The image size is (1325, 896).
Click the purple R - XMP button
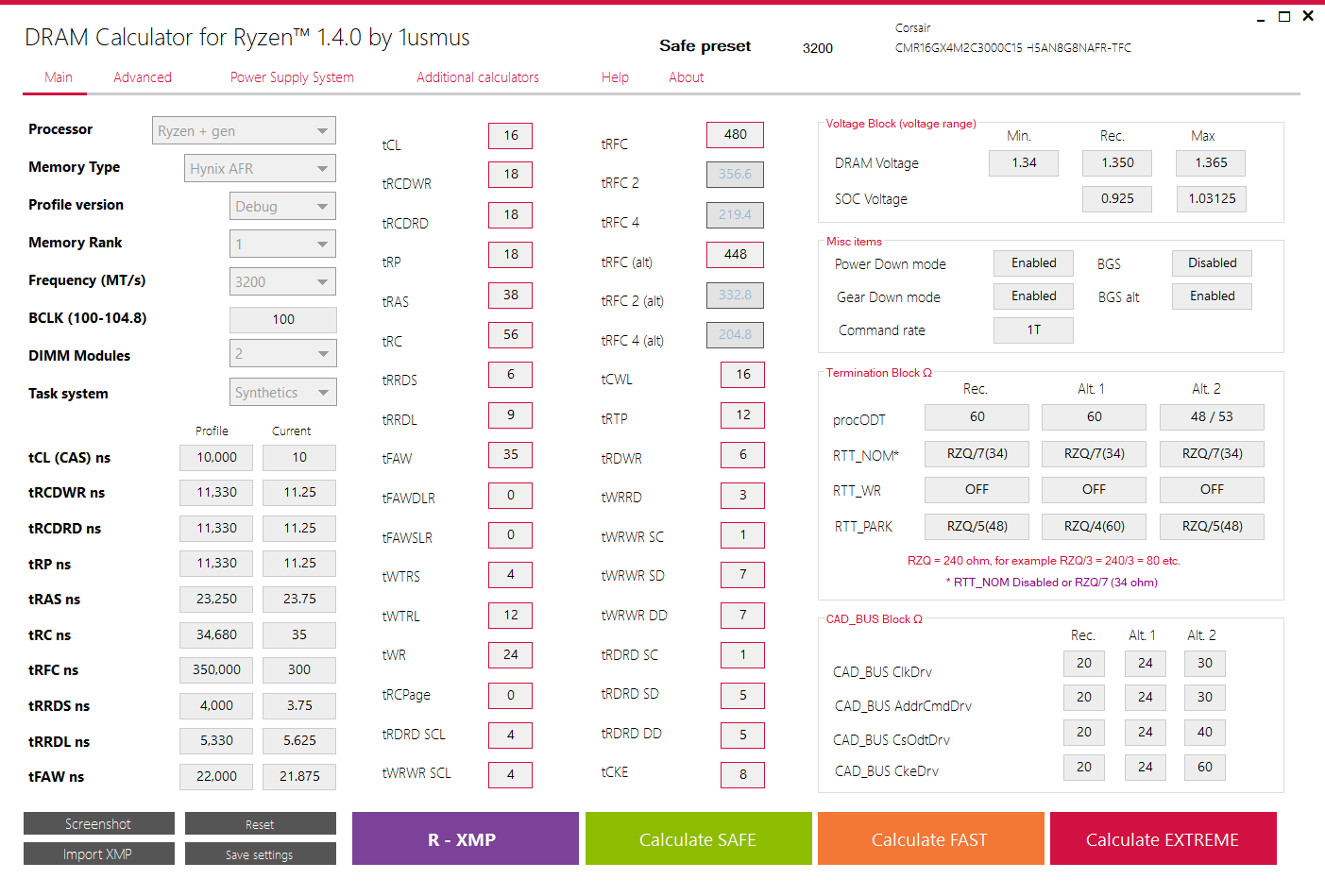click(x=466, y=838)
